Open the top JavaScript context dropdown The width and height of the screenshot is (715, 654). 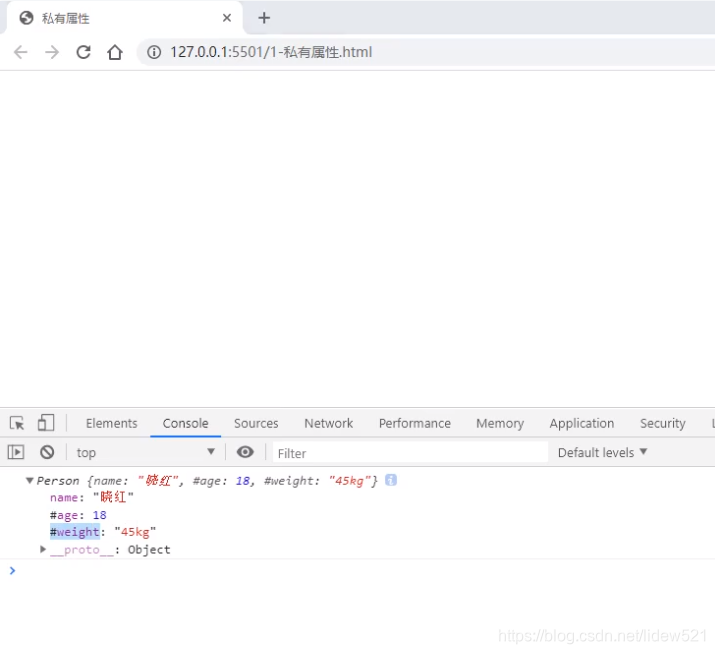coord(145,452)
